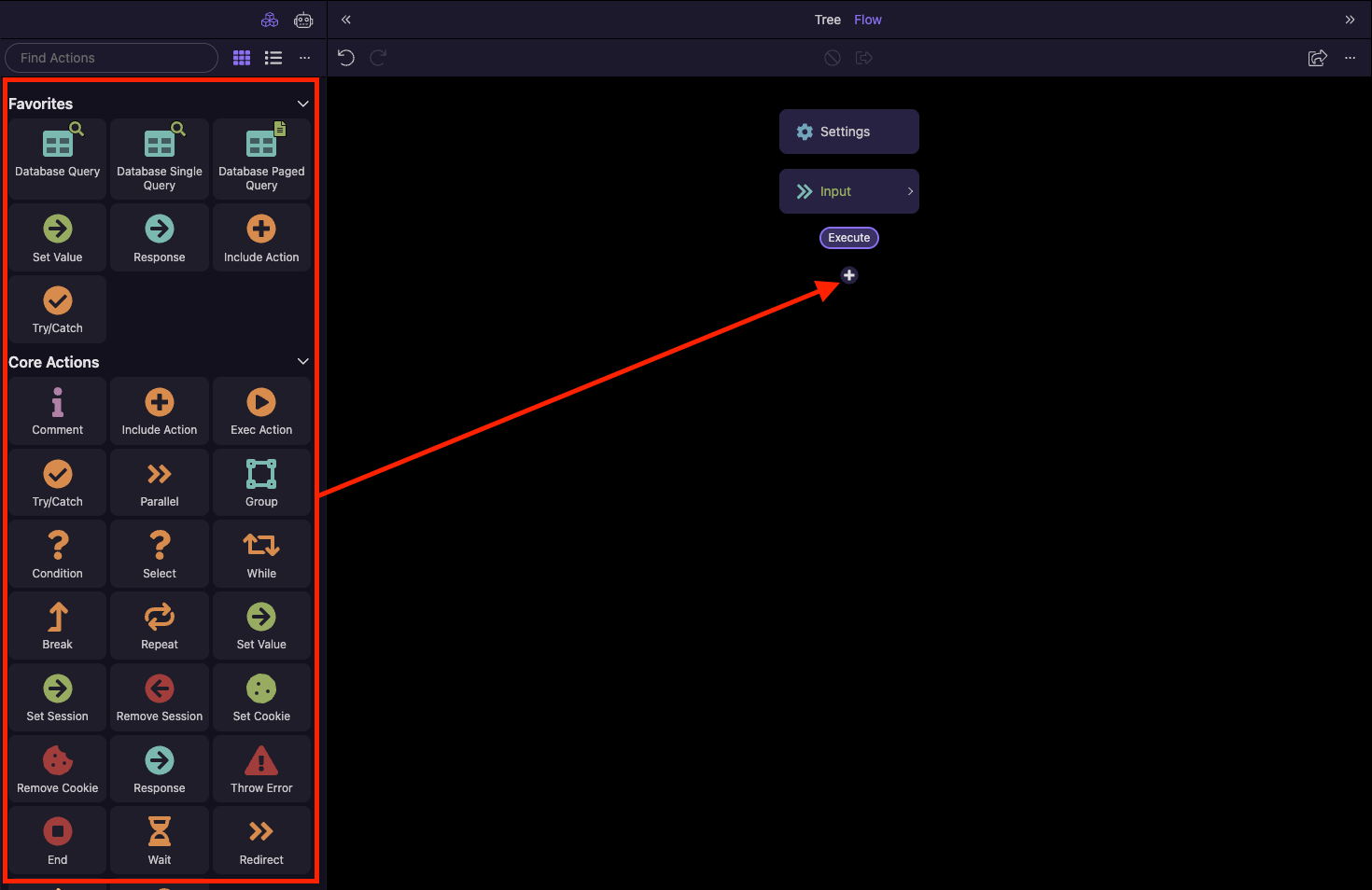The image size is (1372, 890).
Task: Pick Try/Catch in the Favorites section
Action: (58, 309)
